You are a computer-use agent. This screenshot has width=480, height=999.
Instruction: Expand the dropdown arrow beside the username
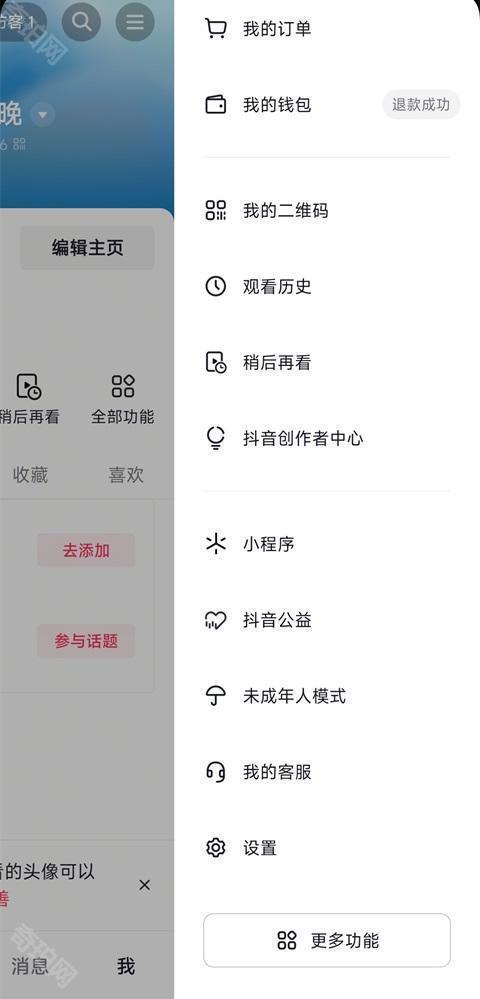[43, 115]
